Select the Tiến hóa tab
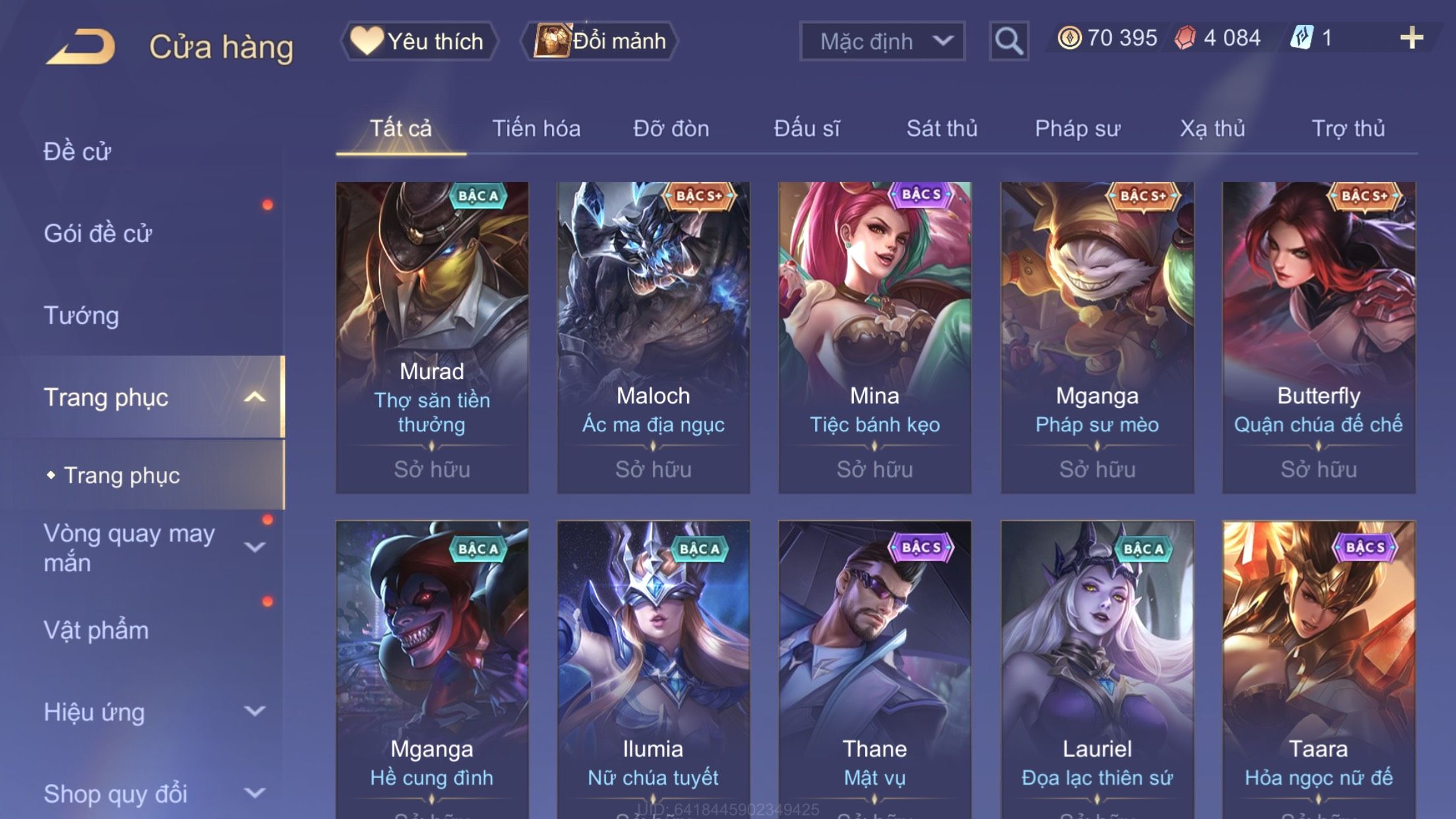 [536, 128]
